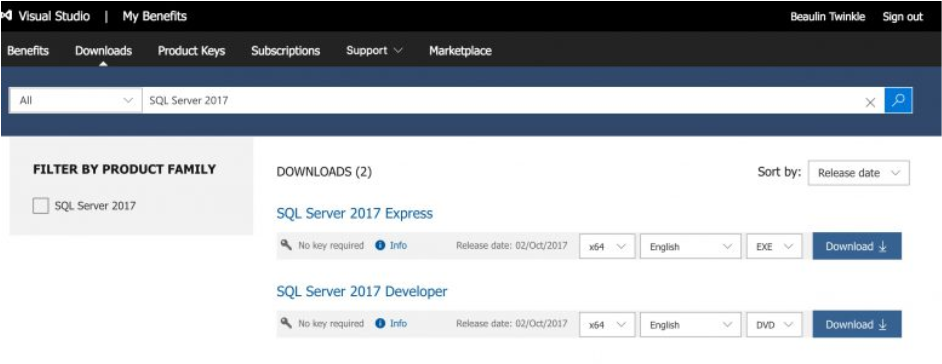Screen dimensions: 942x364
Task: Tick the SQL Server 2017 product family checkbox
Action: 41,207
